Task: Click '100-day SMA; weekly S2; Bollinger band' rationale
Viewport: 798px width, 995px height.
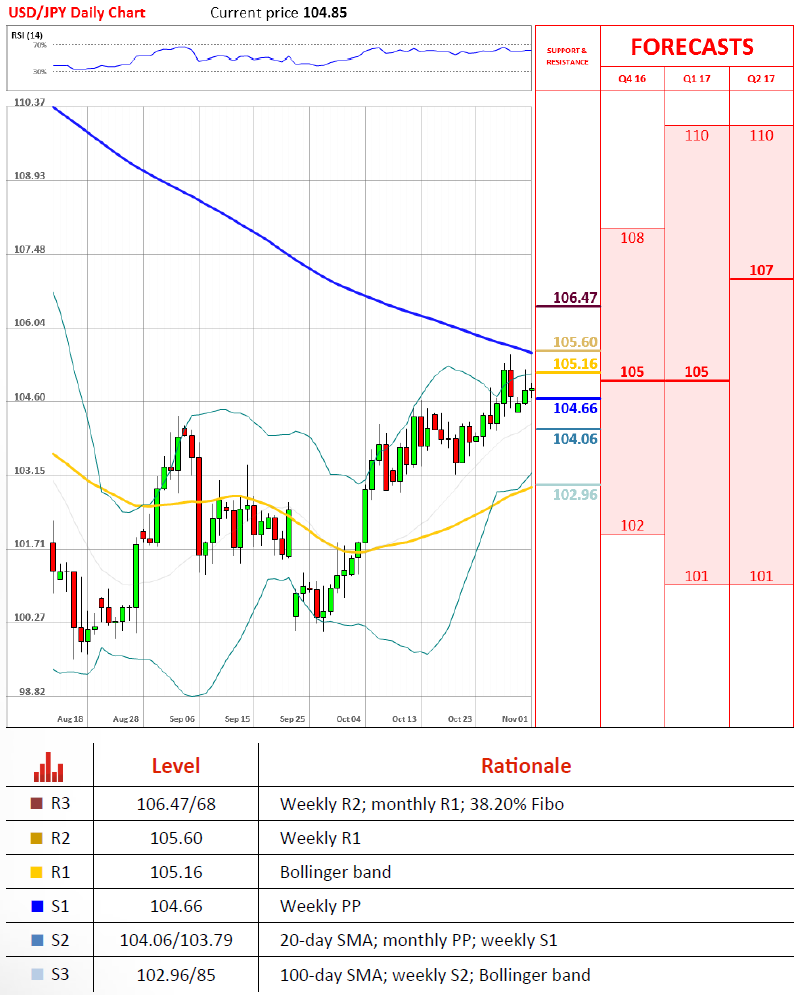Action: pyautogui.click(x=435, y=975)
